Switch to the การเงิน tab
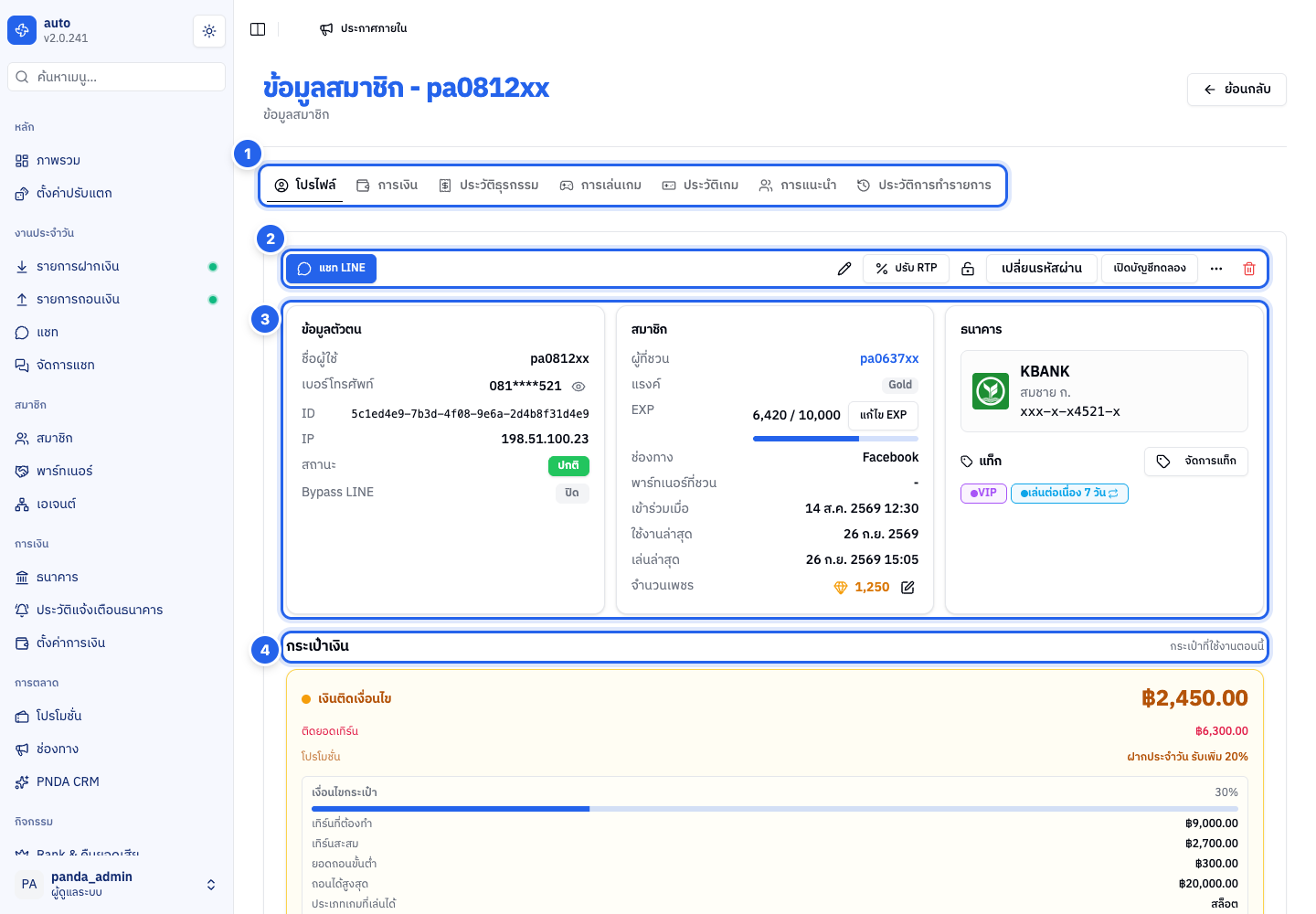Screen dimensions: 1316x914 [387, 186]
